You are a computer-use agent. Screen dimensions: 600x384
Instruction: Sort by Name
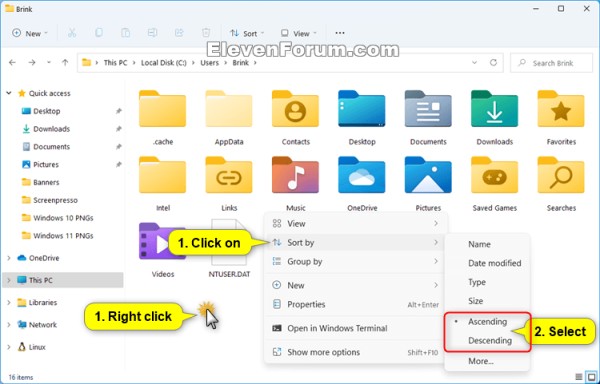[487, 244]
